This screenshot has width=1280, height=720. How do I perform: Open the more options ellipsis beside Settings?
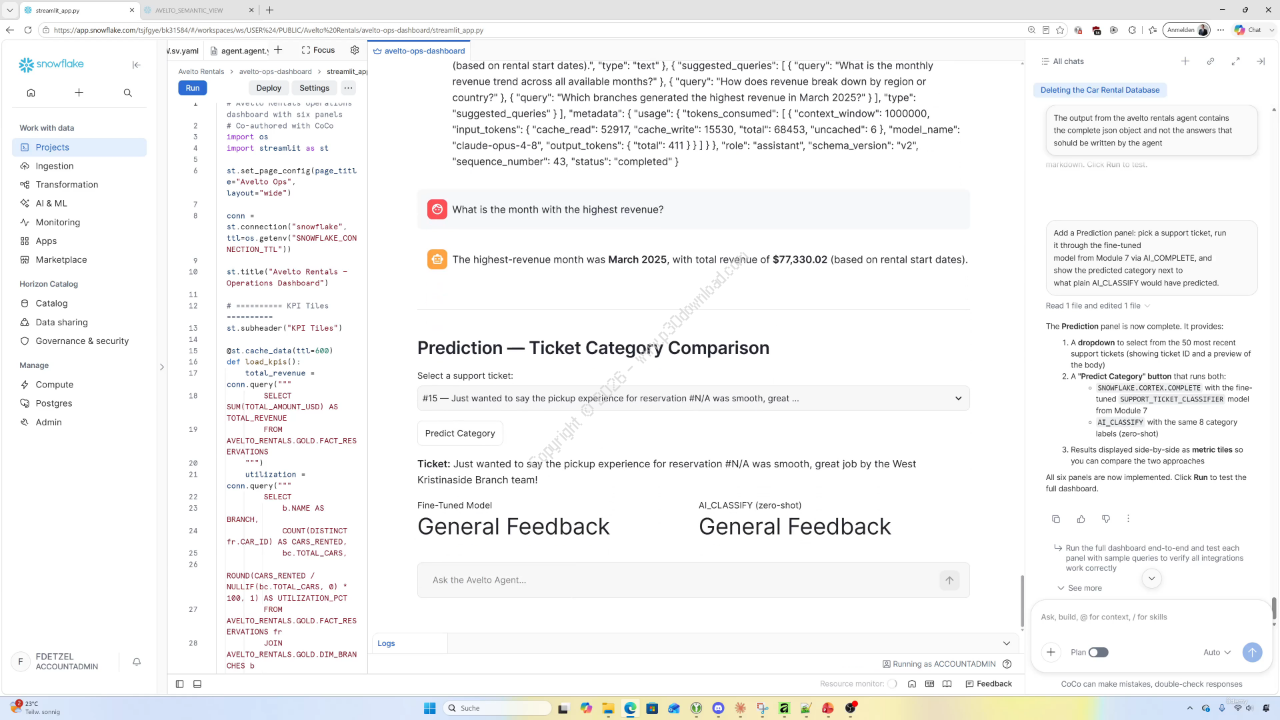point(348,88)
